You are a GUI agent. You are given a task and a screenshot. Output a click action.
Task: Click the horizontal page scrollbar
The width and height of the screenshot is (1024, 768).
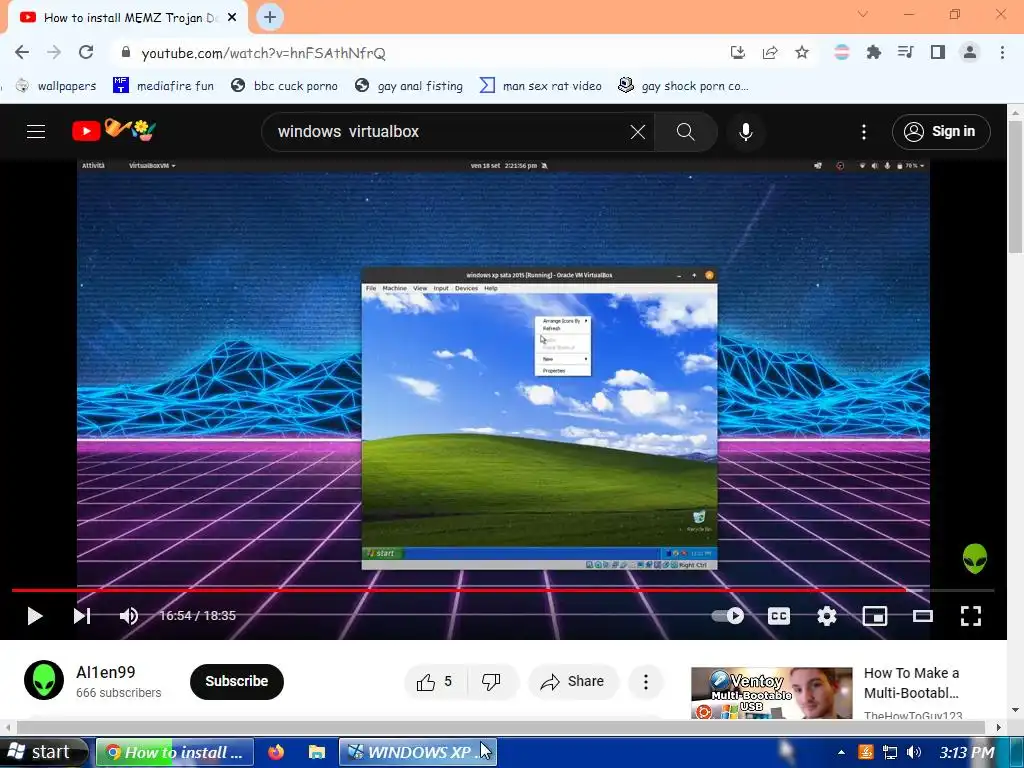[x=501, y=727]
